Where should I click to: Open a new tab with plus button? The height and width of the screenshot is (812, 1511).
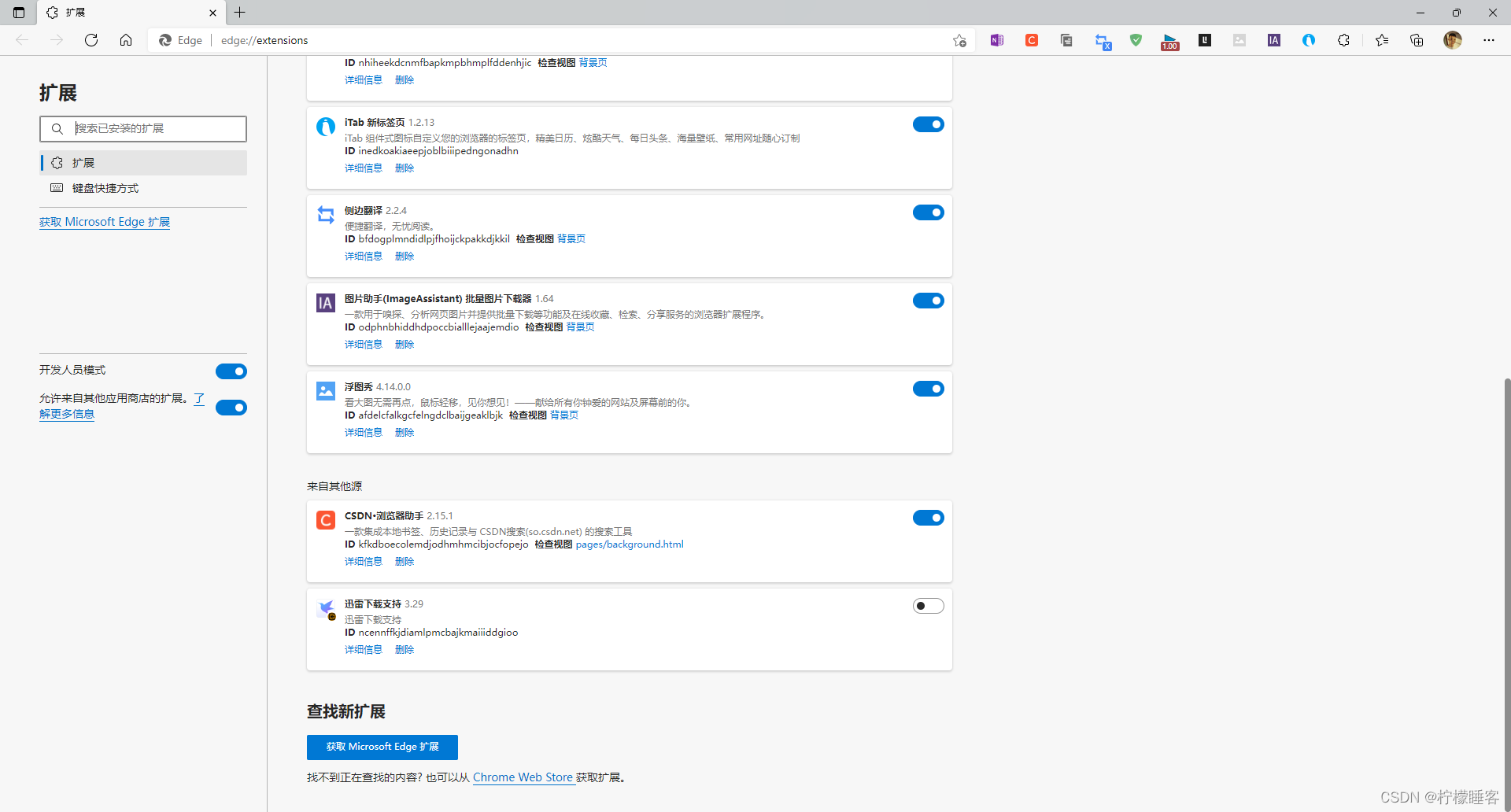[240, 13]
